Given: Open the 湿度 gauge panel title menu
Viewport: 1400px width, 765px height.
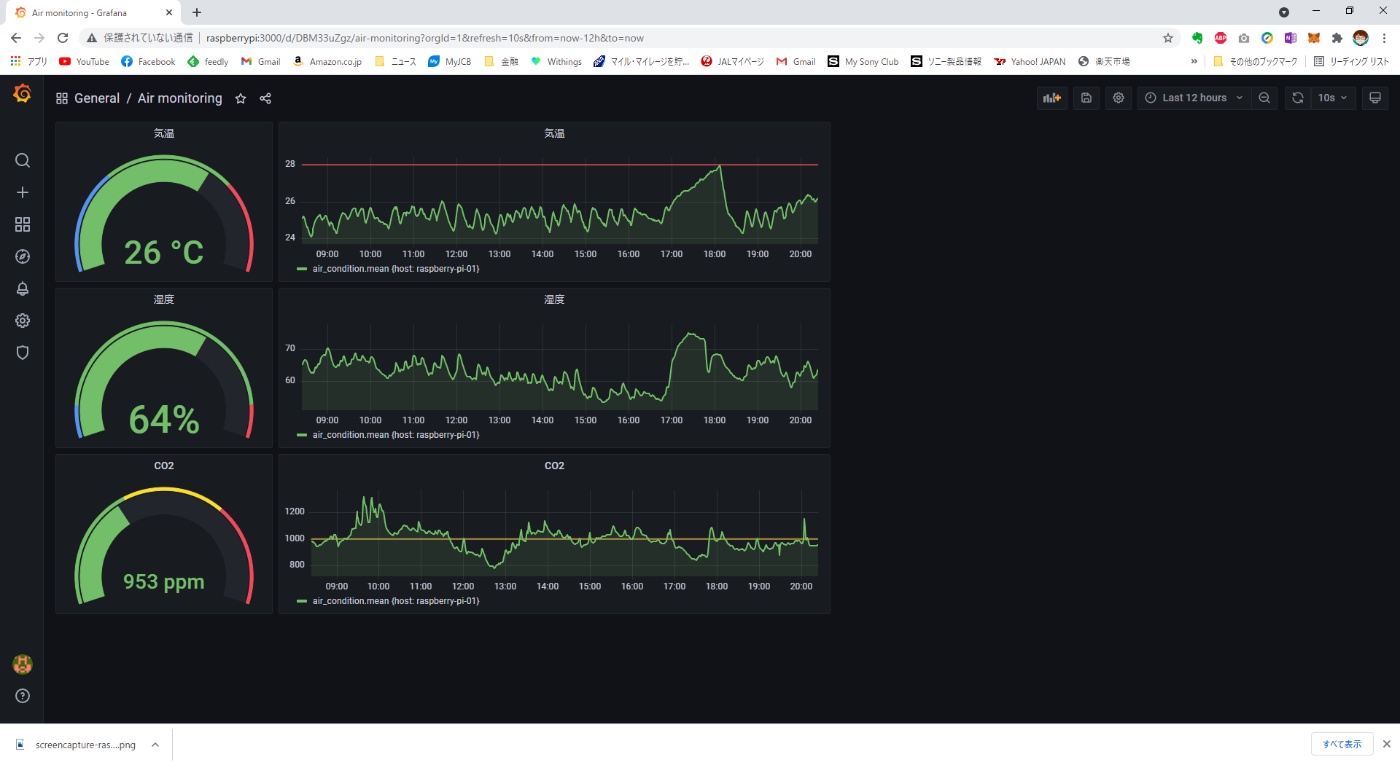Looking at the screenshot, I should (x=164, y=299).
